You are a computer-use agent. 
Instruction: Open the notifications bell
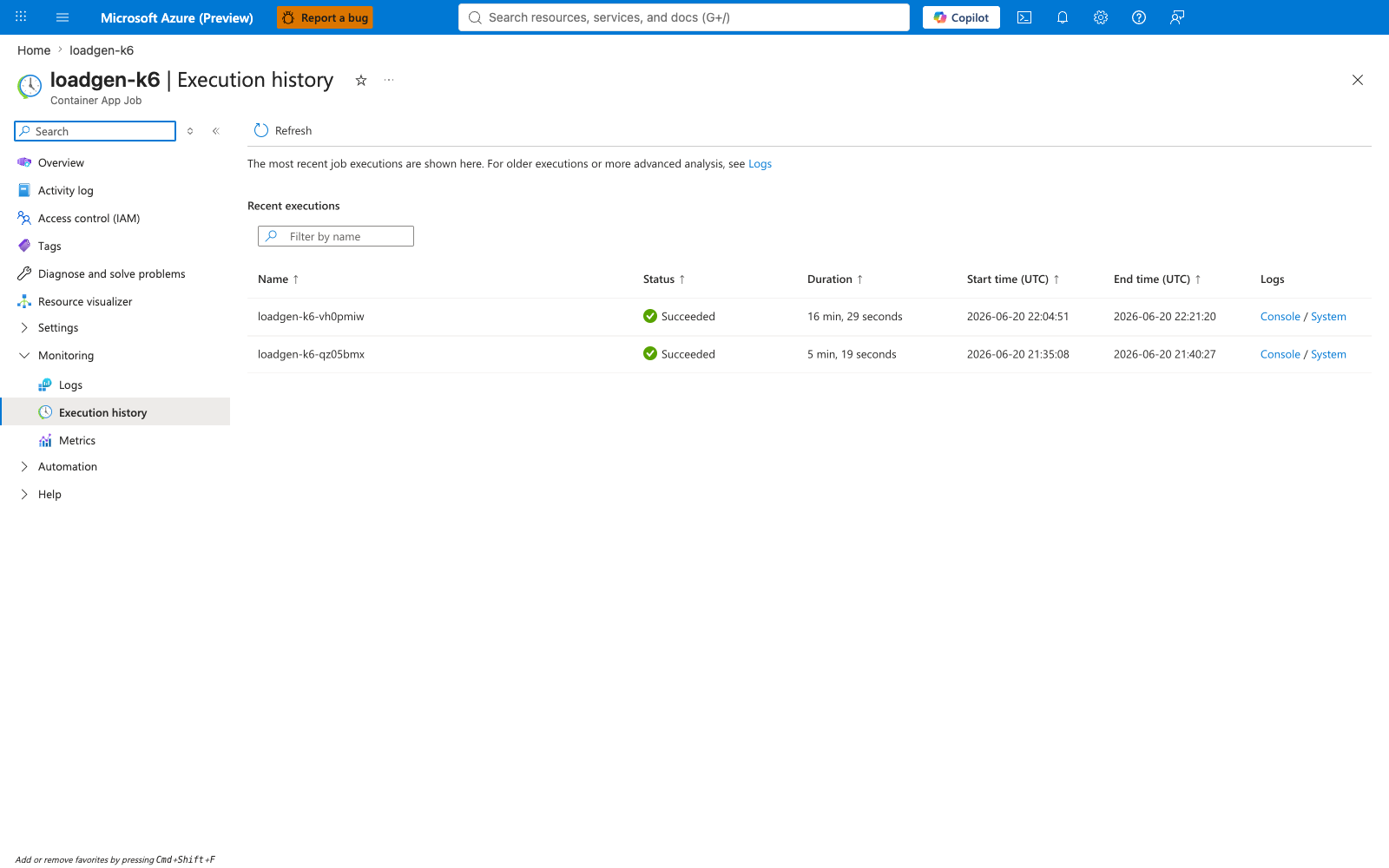pyautogui.click(x=1063, y=17)
